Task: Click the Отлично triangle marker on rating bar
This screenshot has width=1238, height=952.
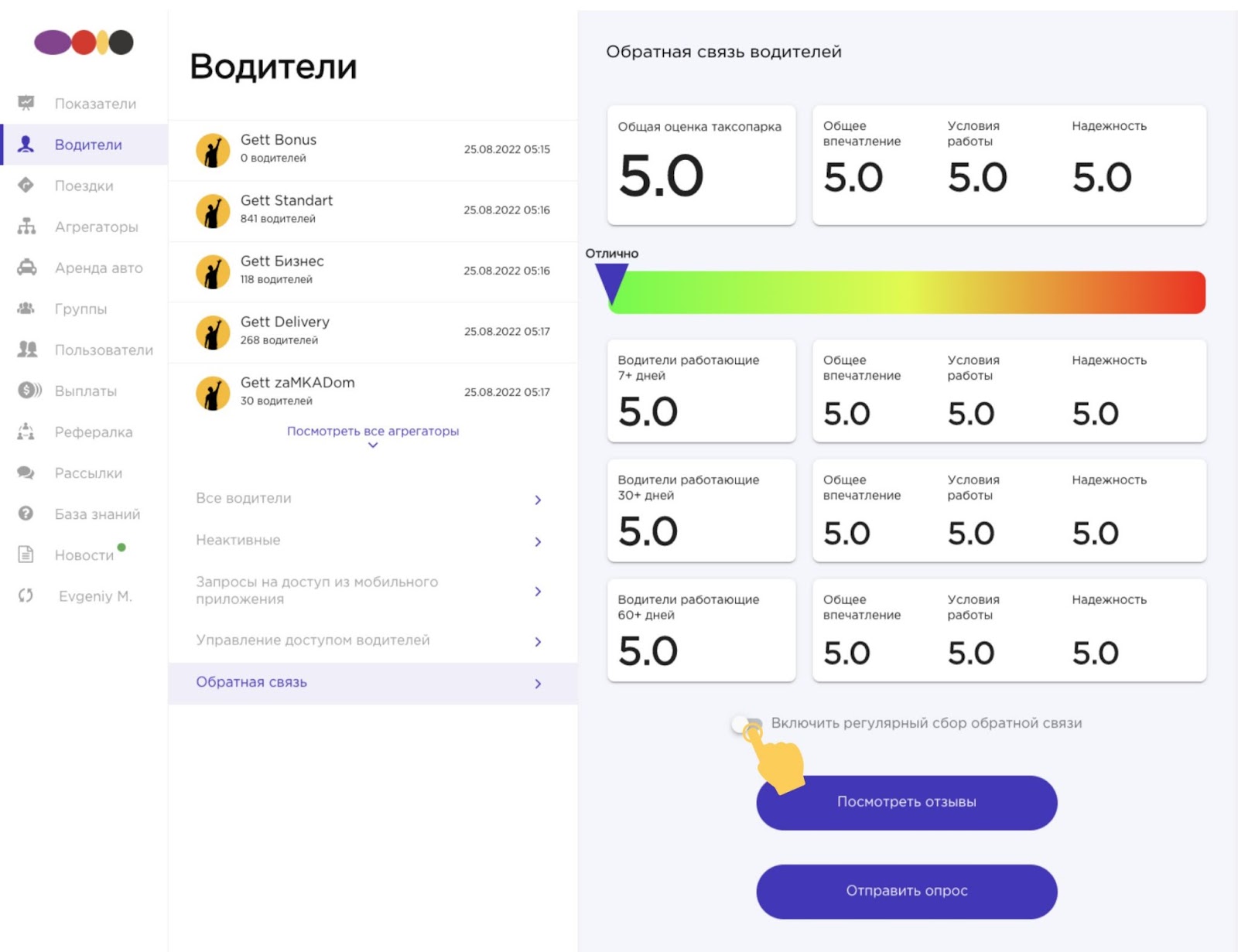Action: [x=611, y=283]
